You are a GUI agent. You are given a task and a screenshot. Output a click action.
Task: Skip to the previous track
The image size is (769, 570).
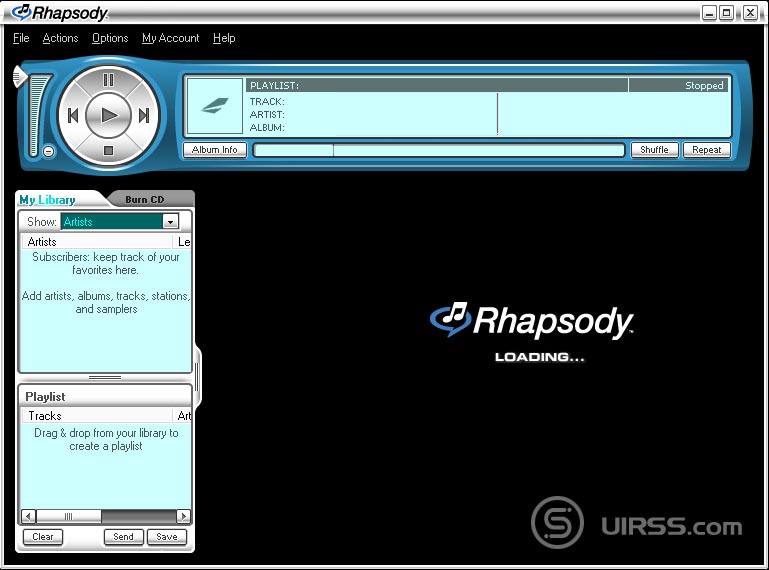point(73,116)
